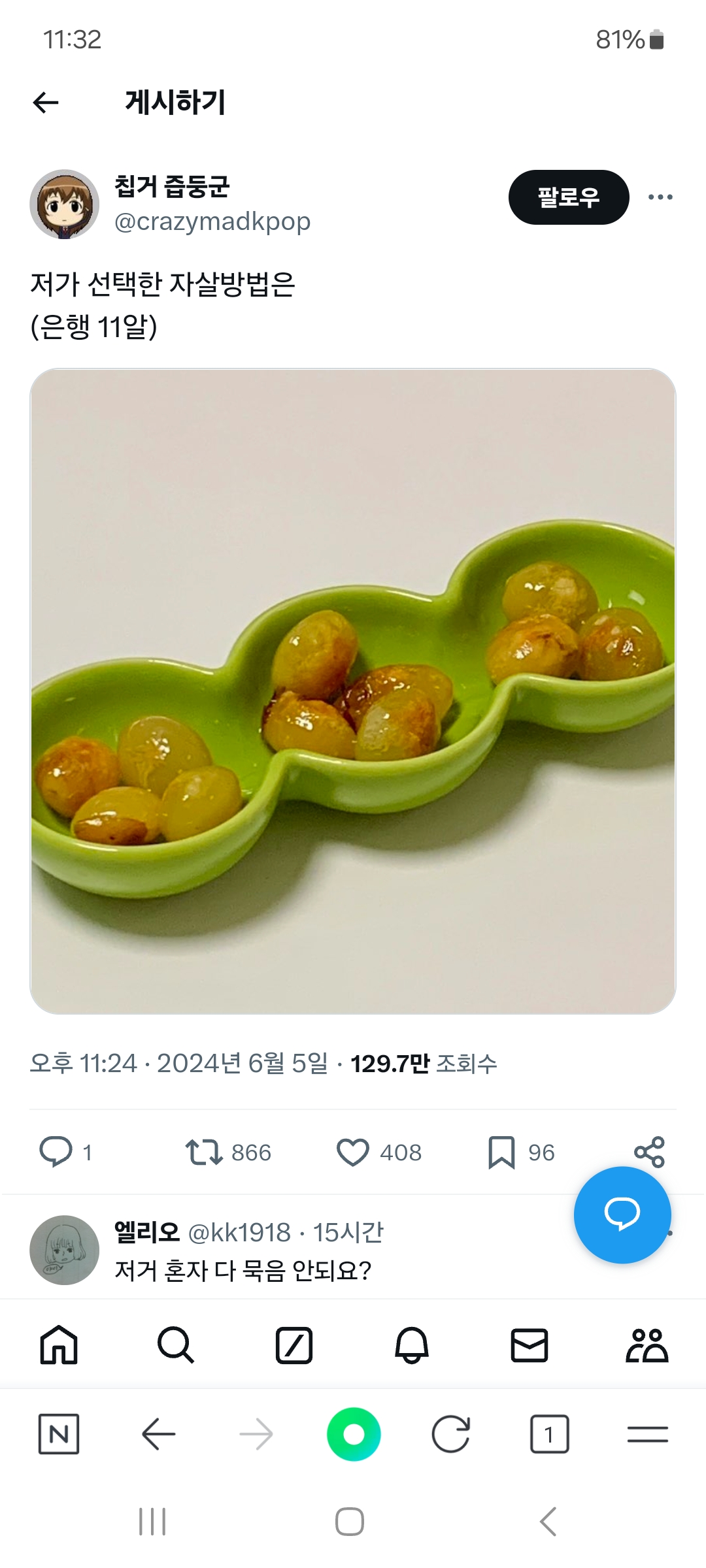Viewport: 706px width, 1568px height.
Task: Bookmark this post
Action: (501, 1152)
